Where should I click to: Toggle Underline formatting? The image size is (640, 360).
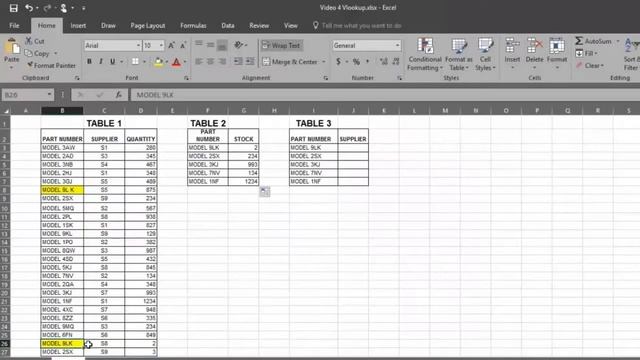pos(112,62)
